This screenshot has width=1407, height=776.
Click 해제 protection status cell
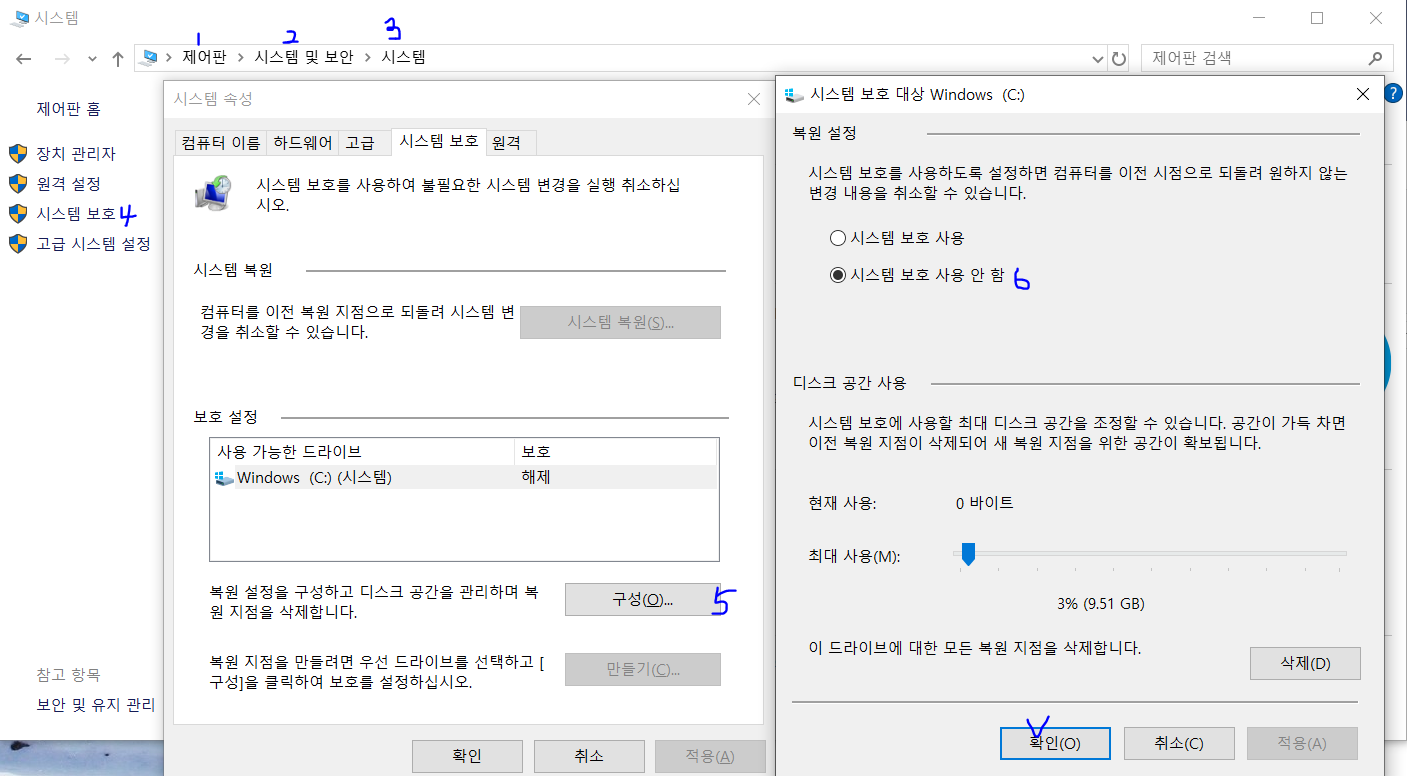[x=536, y=477]
